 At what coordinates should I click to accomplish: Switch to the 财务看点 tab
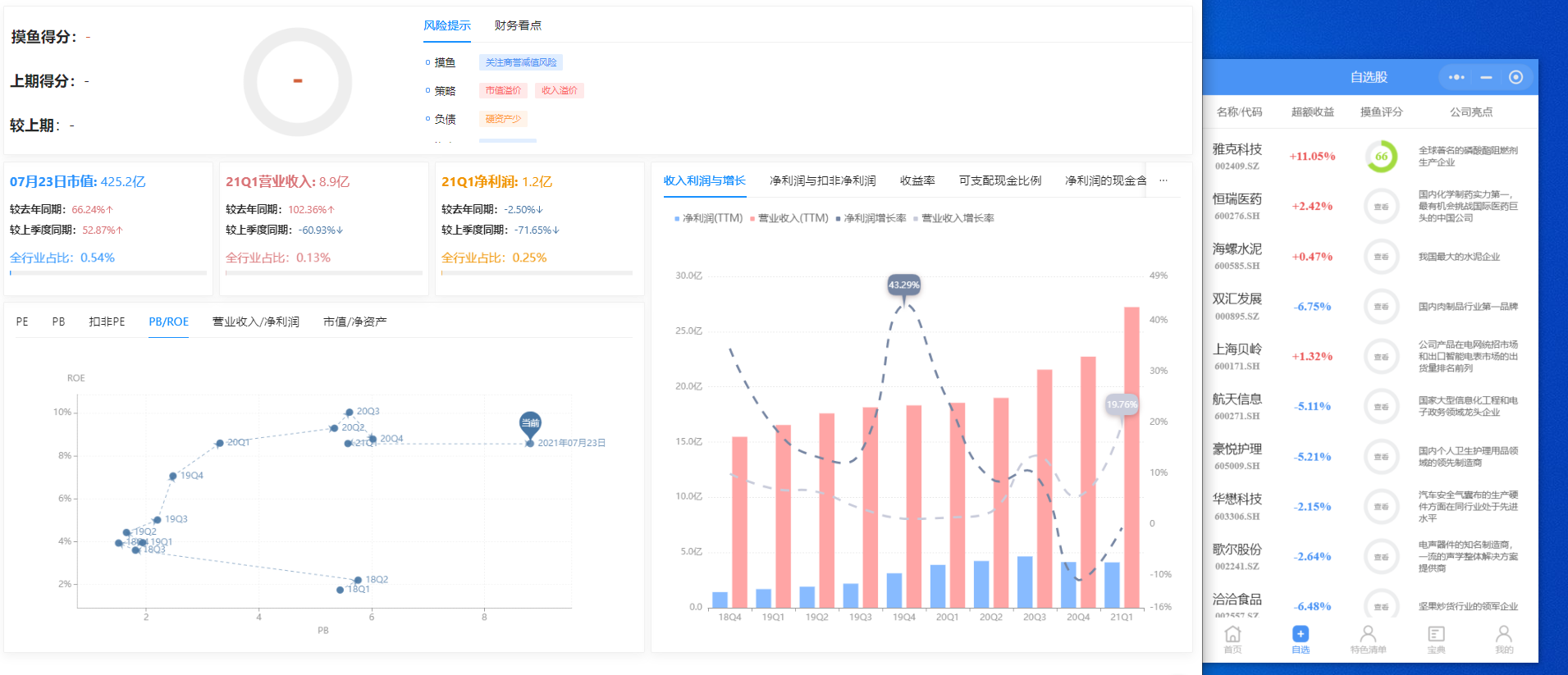pos(518,25)
